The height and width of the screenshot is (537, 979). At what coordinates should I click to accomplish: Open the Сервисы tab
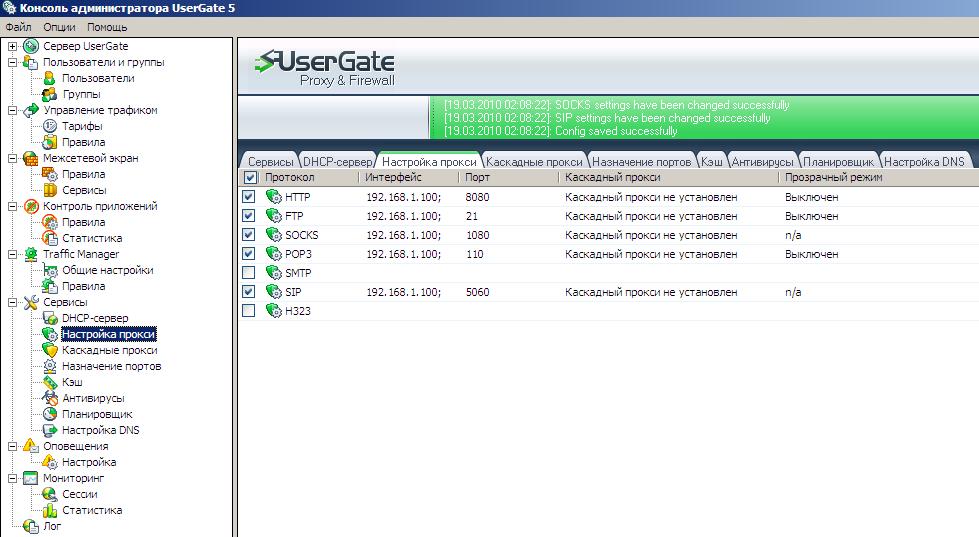(x=270, y=161)
